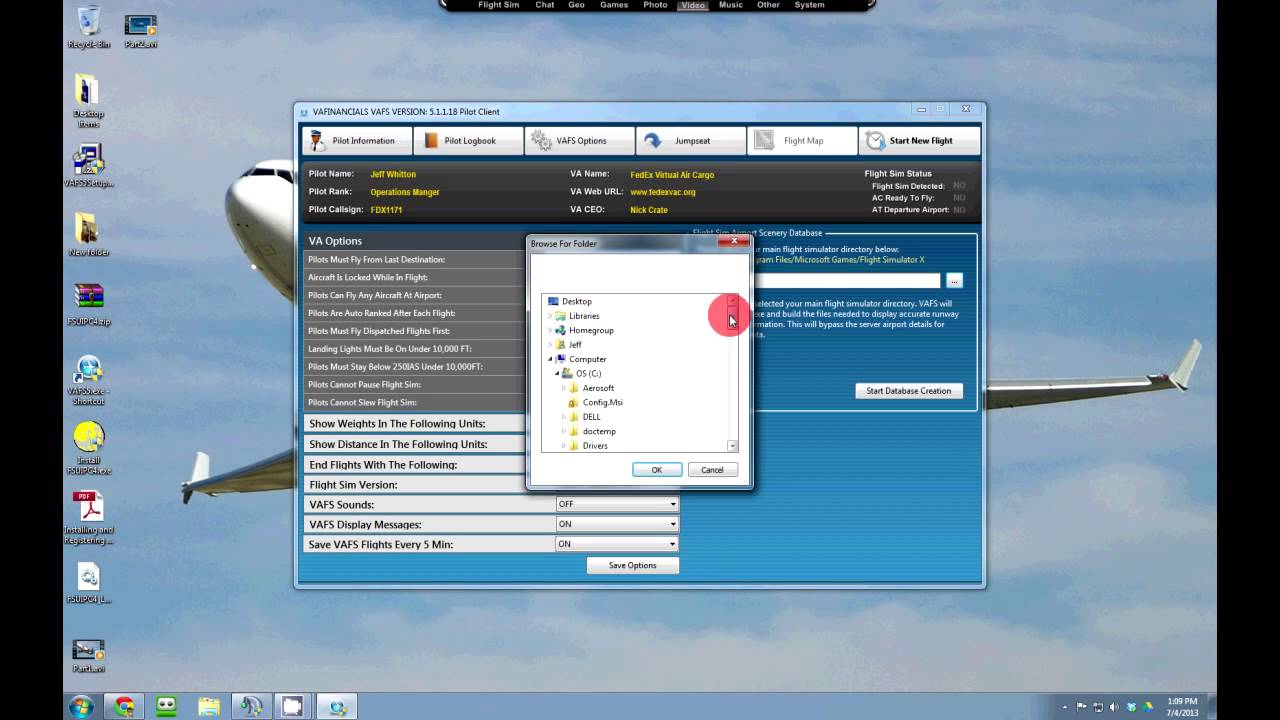Expand the Jeff tree node arrow
Image resolution: width=1280 pixels, height=720 pixels.
click(550, 345)
